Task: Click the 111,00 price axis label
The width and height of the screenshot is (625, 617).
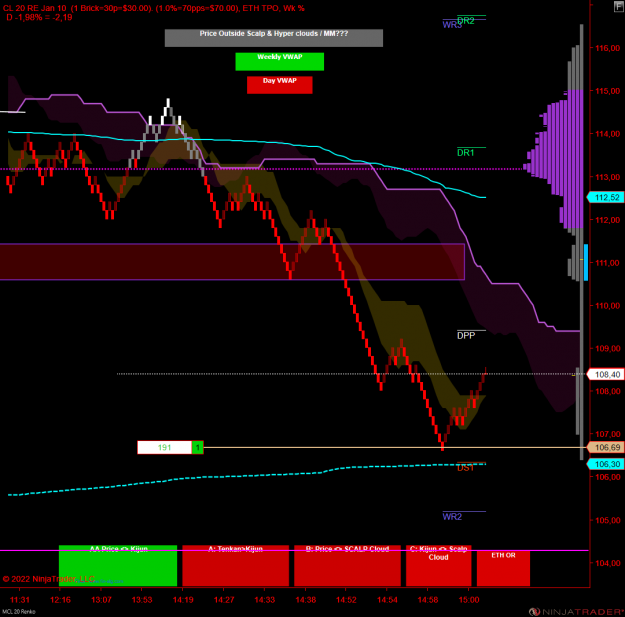Action: coord(607,263)
